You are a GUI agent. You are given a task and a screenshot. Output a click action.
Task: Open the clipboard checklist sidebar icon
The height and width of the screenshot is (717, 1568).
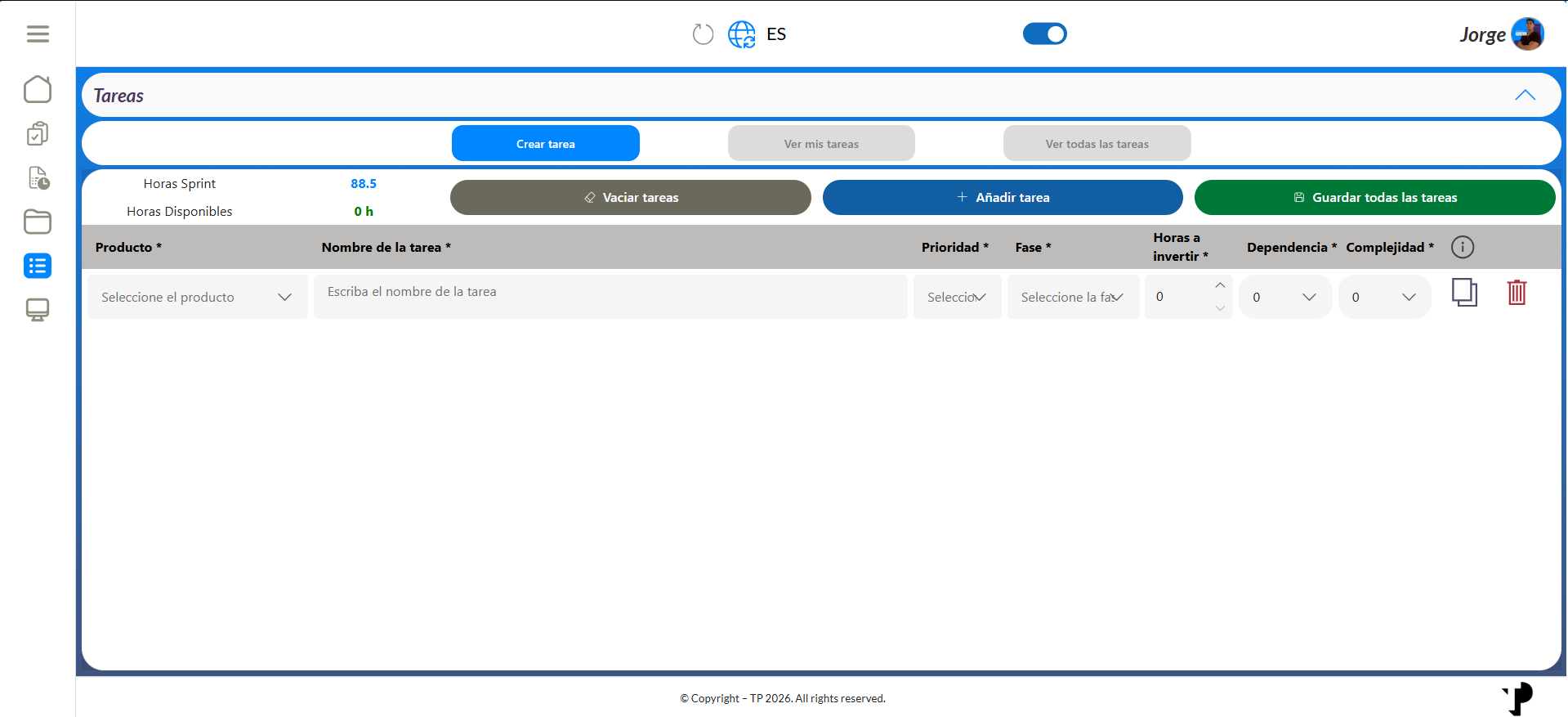coord(38,133)
